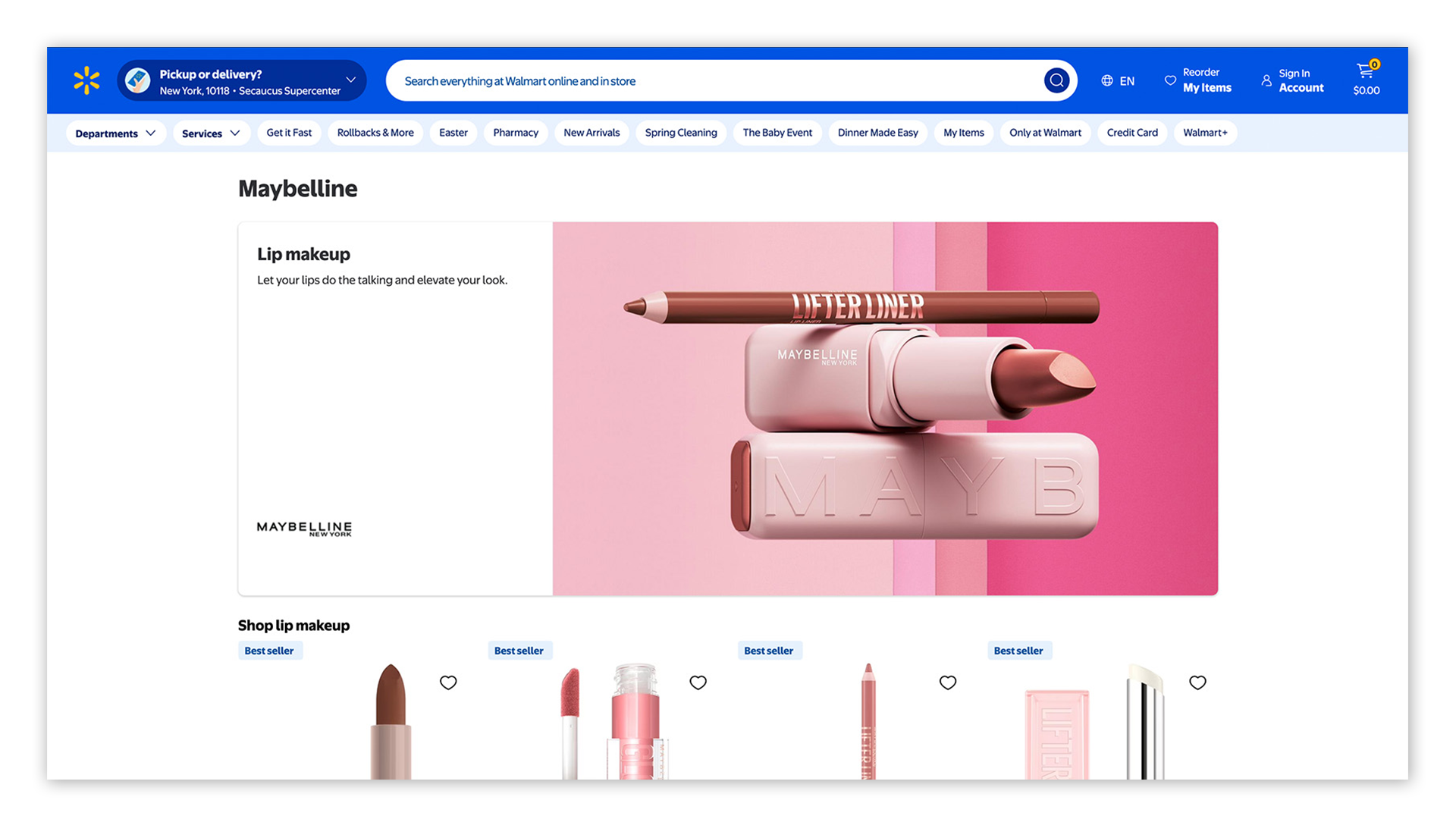This screenshot has width=1456, height=819.
Task: Open Reorder My Items heart icon
Action: click(1170, 80)
